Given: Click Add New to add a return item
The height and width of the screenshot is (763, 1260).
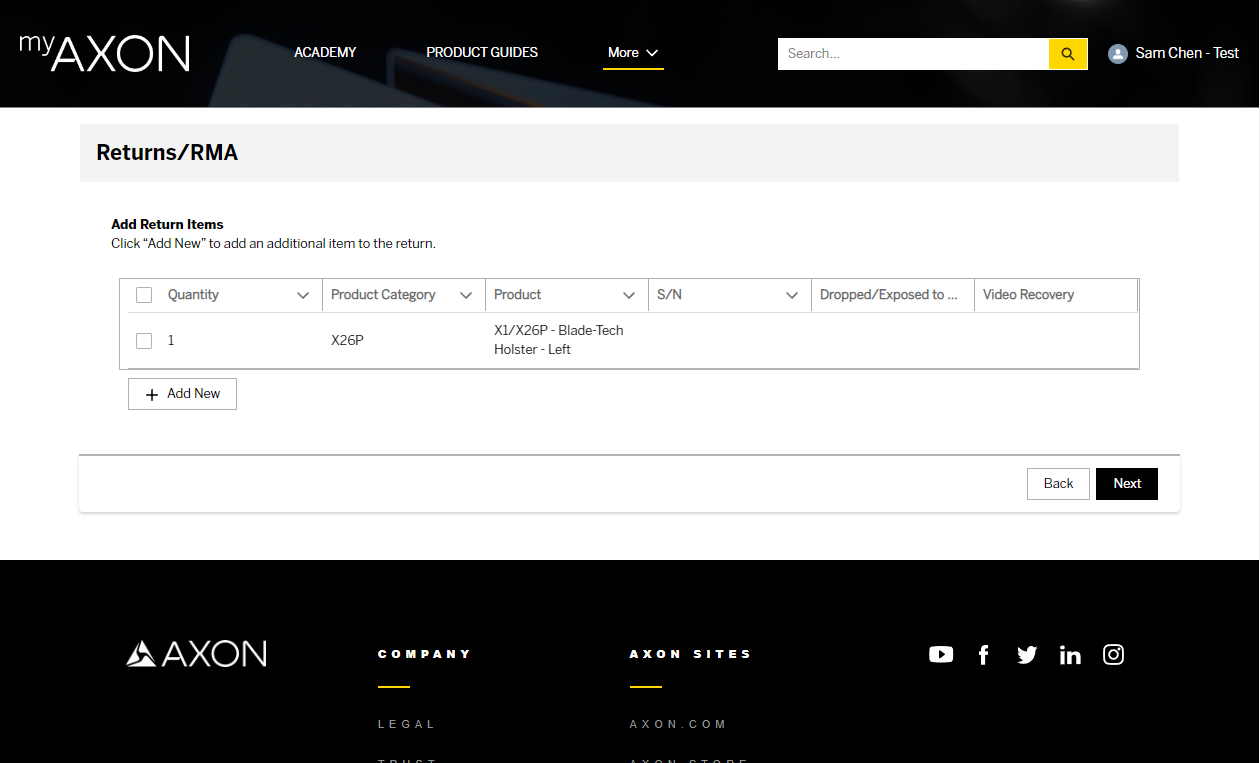Looking at the screenshot, I should pos(182,393).
